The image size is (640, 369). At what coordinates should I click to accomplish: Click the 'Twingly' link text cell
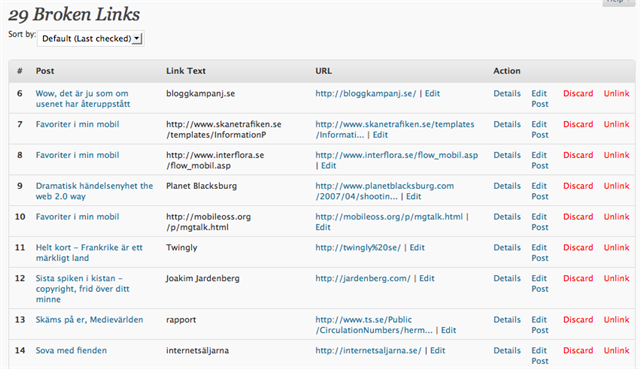(x=182, y=248)
